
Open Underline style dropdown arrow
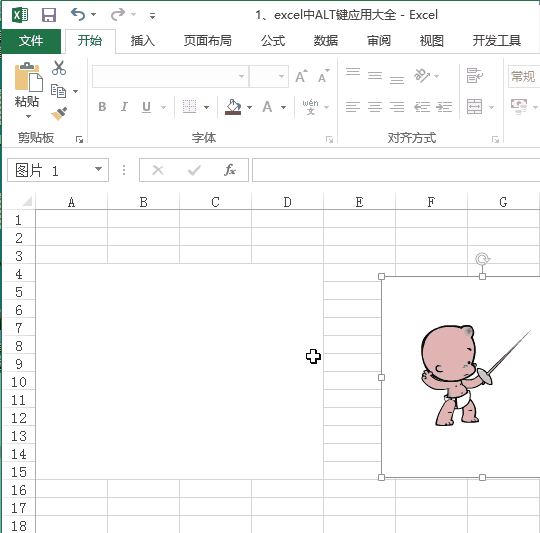tap(163, 107)
